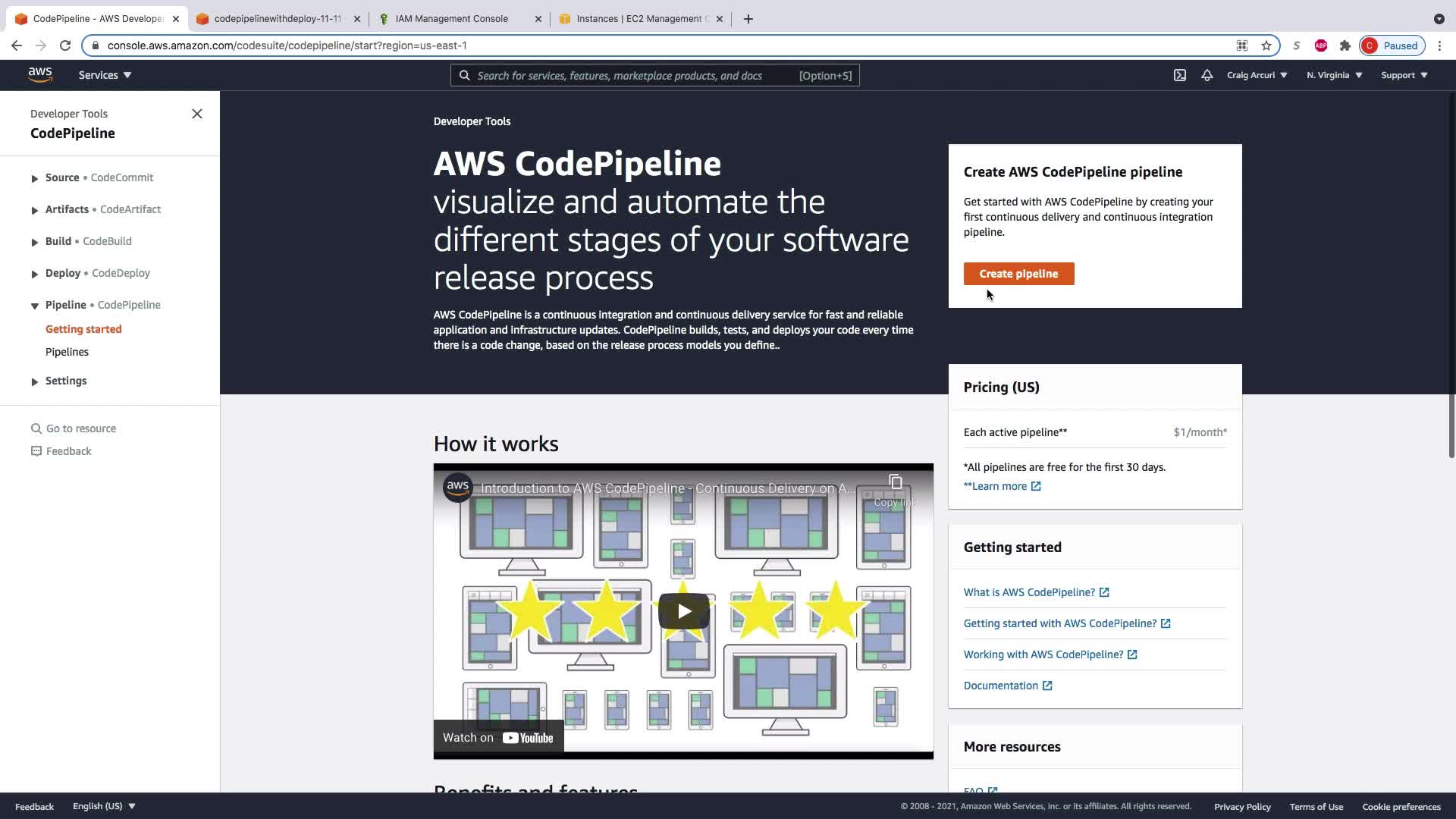The height and width of the screenshot is (819, 1456).
Task: Bookmark page with star icon
Action: (x=1266, y=45)
